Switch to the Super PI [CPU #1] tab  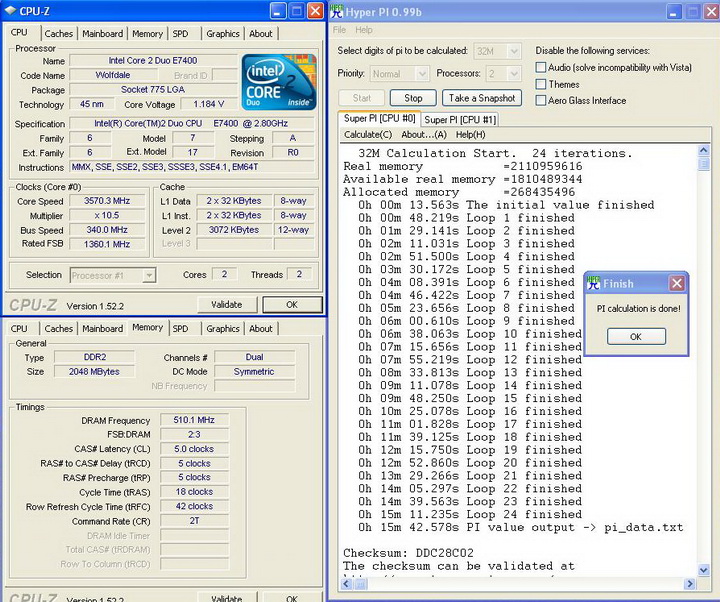[x=460, y=119]
